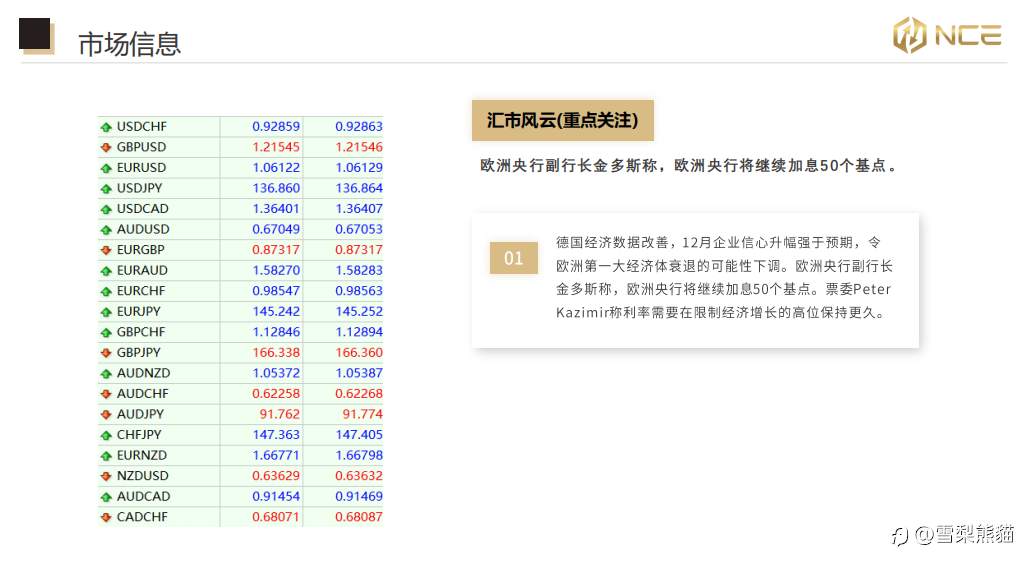This screenshot has width=1025, height=572.
Task: Click the bid price 1.06122
Action: [276, 167]
